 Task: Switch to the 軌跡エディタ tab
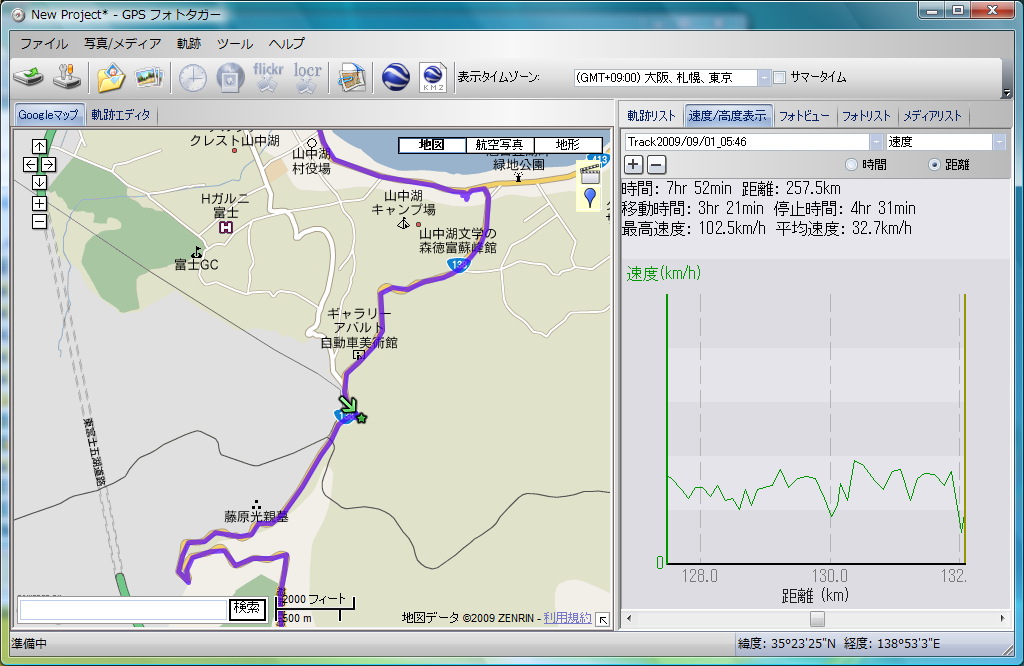[x=120, y=115]
